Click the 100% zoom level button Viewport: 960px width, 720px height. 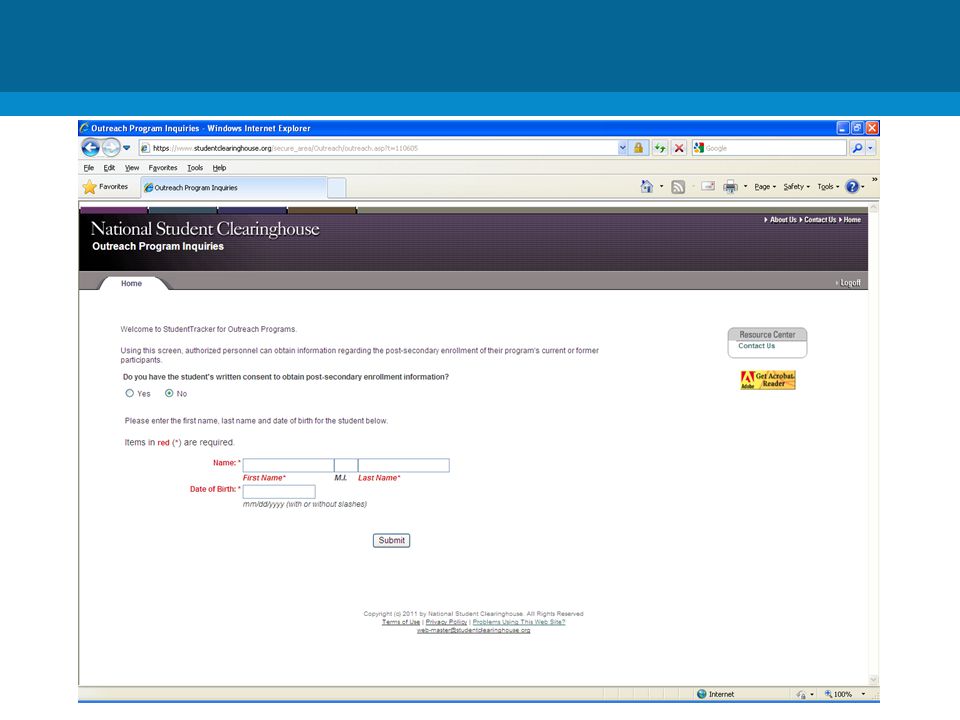[x=838, y=694]
